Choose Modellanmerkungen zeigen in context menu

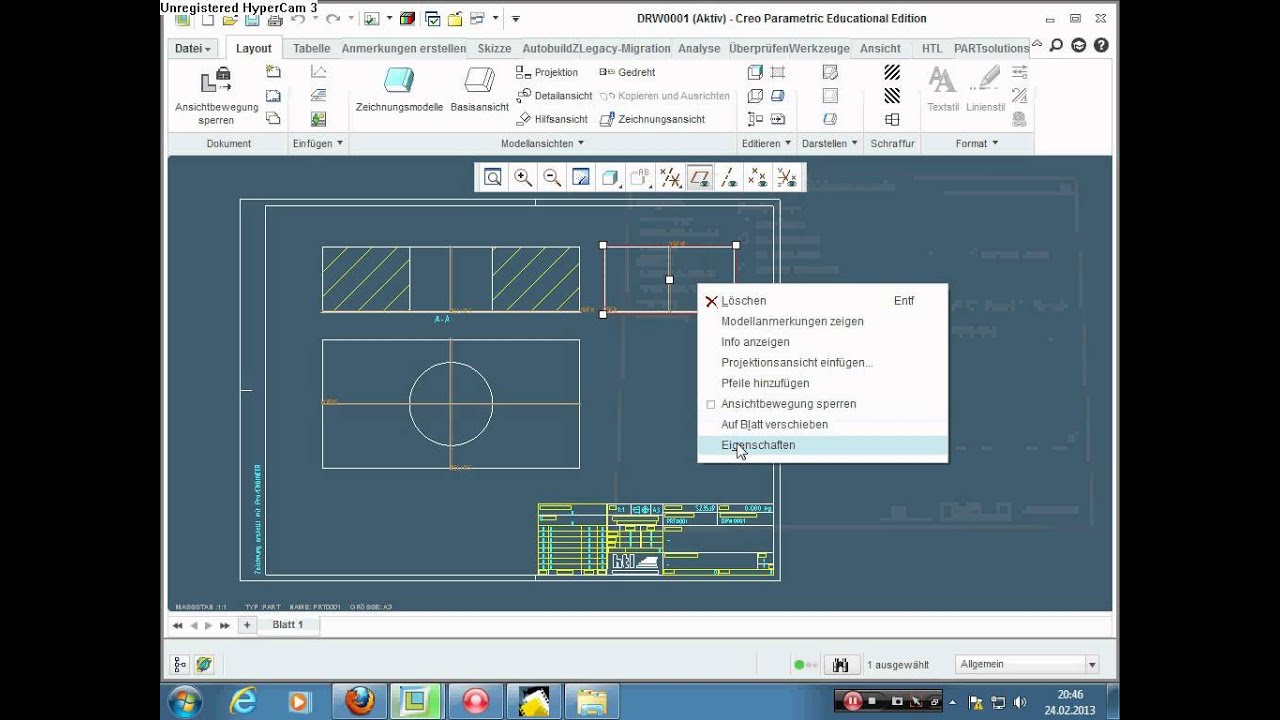point(822,321)
